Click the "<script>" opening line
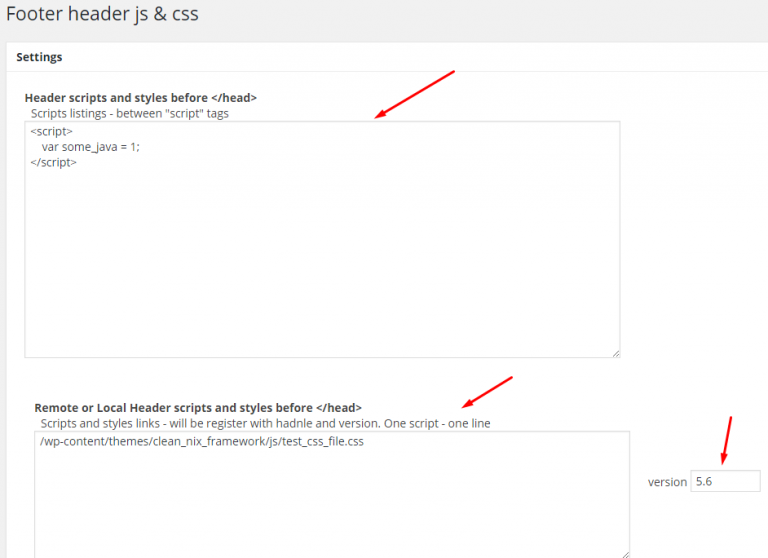The height and width of the screenshot is (558, 768). coord(51,131)
